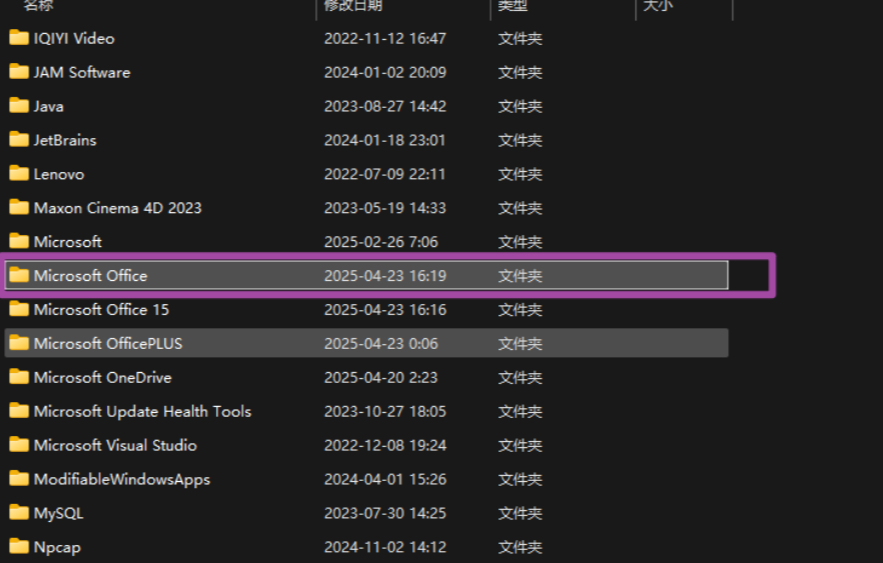Click the Microsoft OneDrive folder name
883x563 pixels.
[x=102, y=377]
